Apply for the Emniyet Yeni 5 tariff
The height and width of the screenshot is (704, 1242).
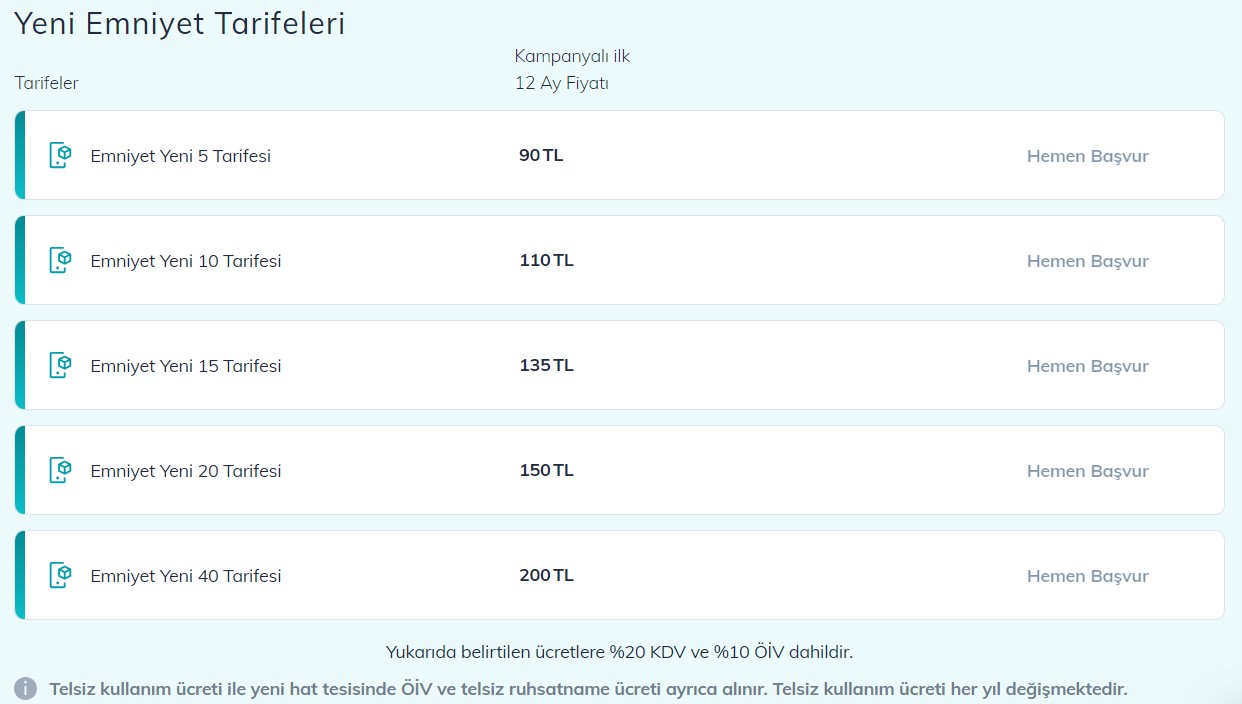1088,156
